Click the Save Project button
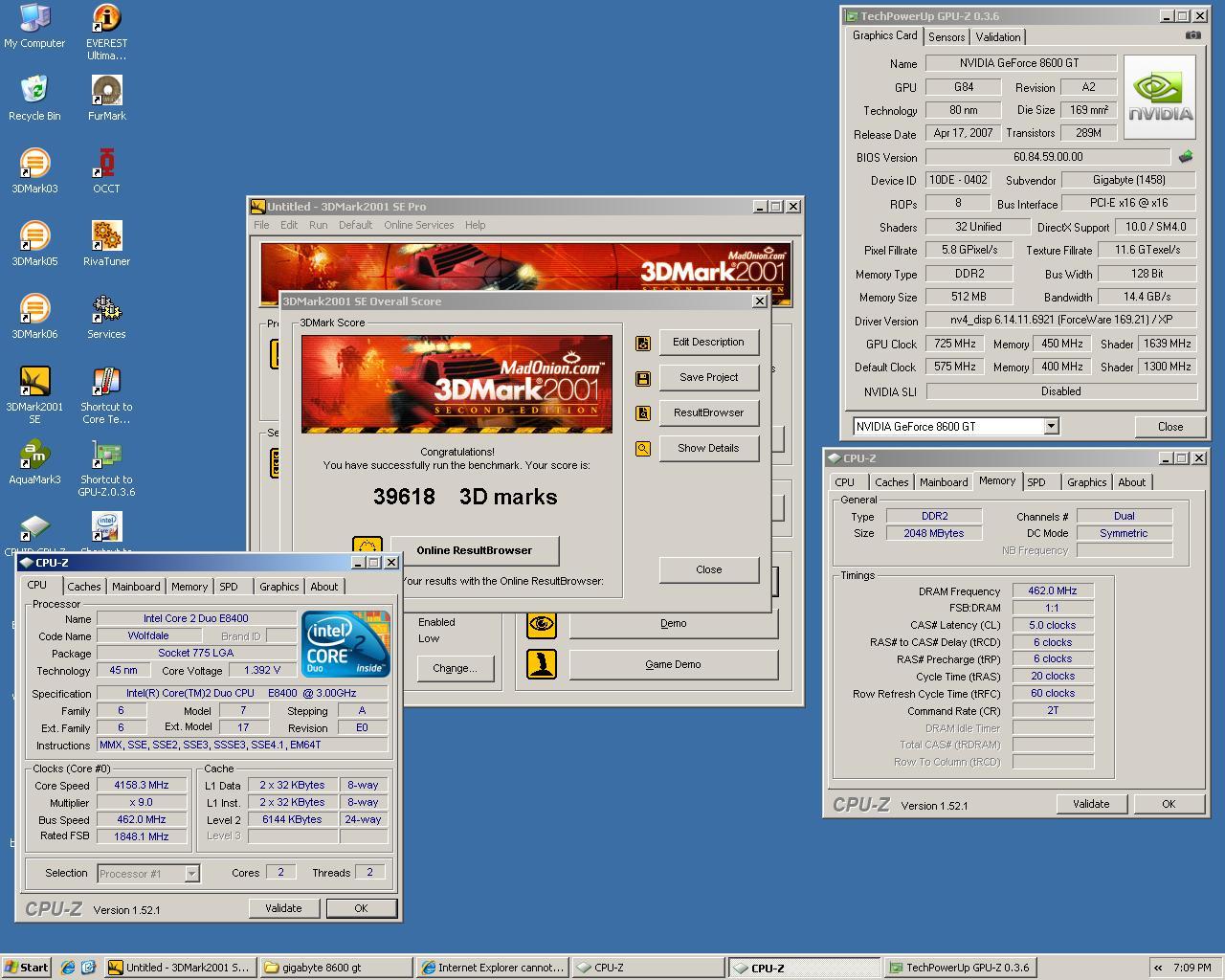Viewport: 1225px width, 980px height. tap(708, 377)
